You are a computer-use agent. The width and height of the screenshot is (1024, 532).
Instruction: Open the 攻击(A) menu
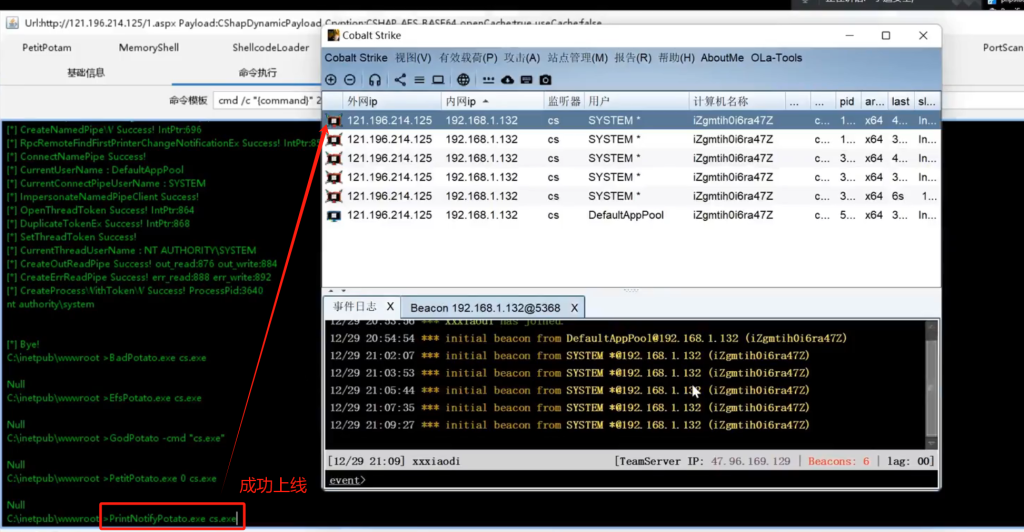[522, 57]
